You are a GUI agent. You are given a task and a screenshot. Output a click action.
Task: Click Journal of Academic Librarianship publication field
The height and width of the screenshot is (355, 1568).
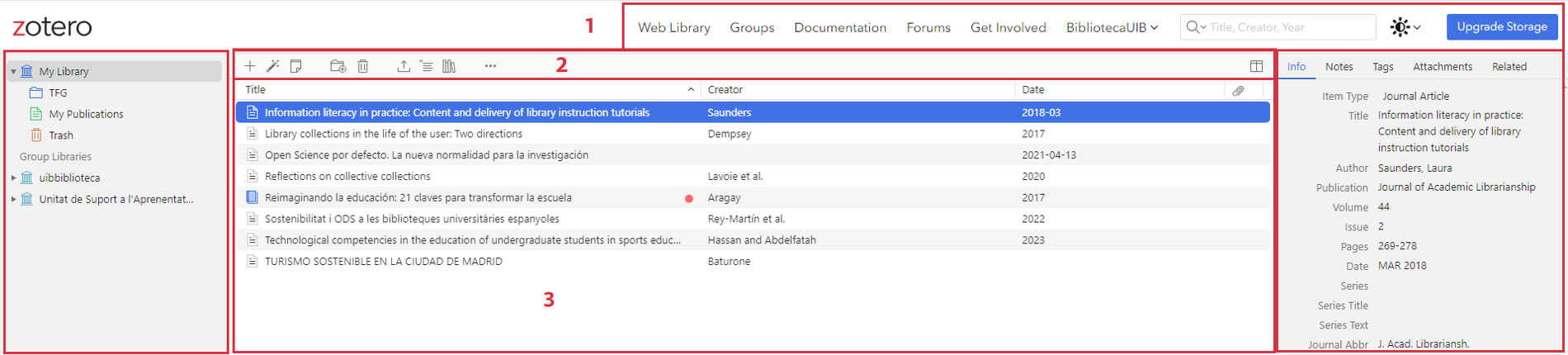[1457, 187]
